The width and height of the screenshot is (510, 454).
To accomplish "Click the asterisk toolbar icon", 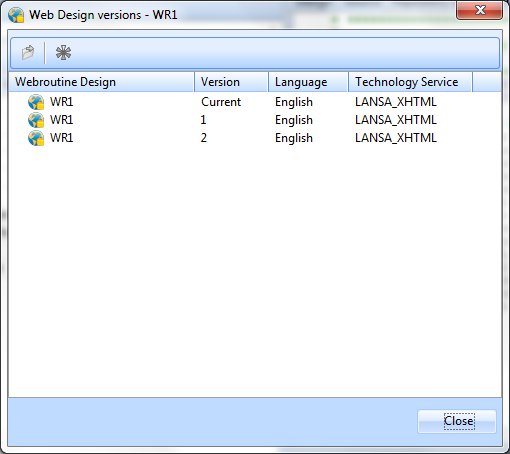I will tap(63, 53).
